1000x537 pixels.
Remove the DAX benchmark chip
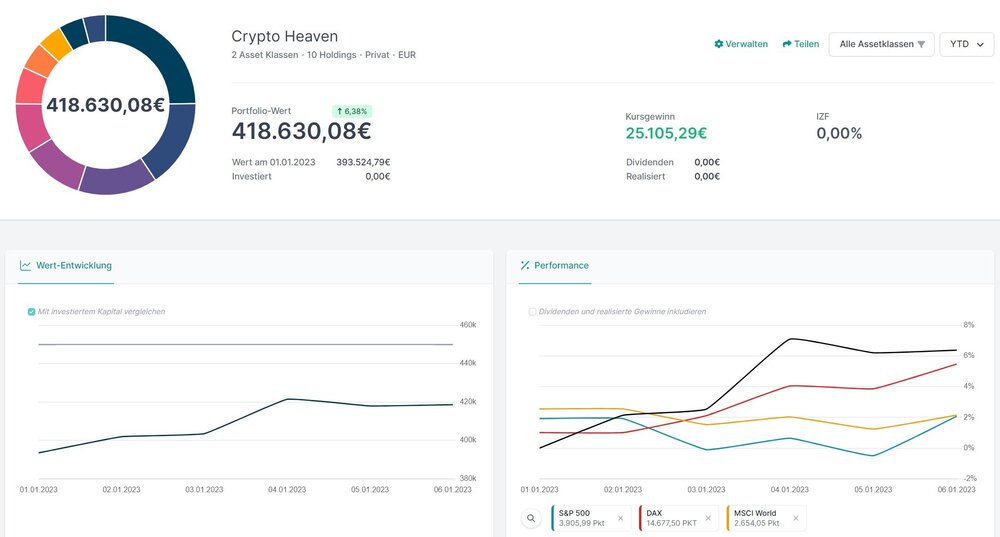click(x=708, y=518)
